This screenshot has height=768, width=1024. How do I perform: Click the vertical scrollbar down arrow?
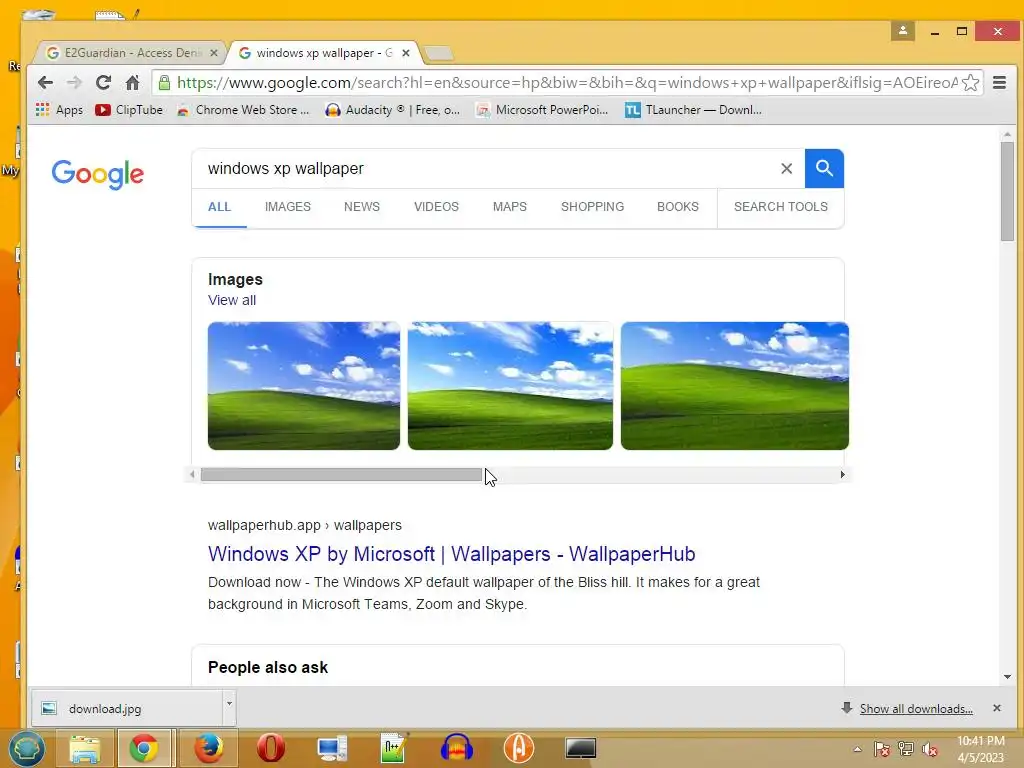click(1008, 677)
